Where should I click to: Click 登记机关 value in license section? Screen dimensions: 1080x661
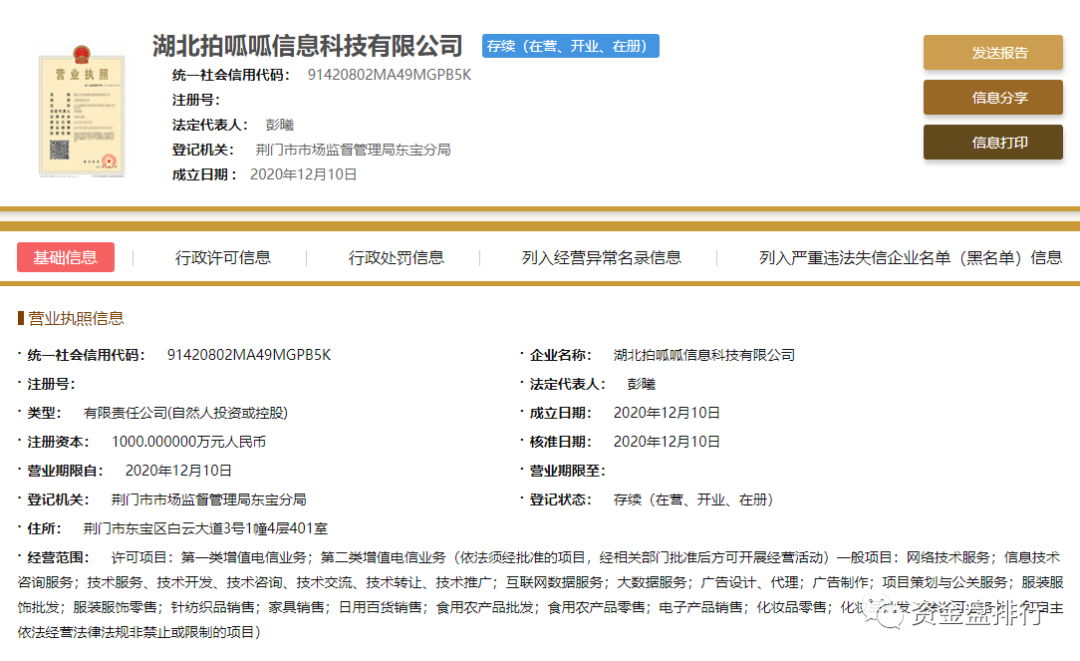(x=209, y=499)
